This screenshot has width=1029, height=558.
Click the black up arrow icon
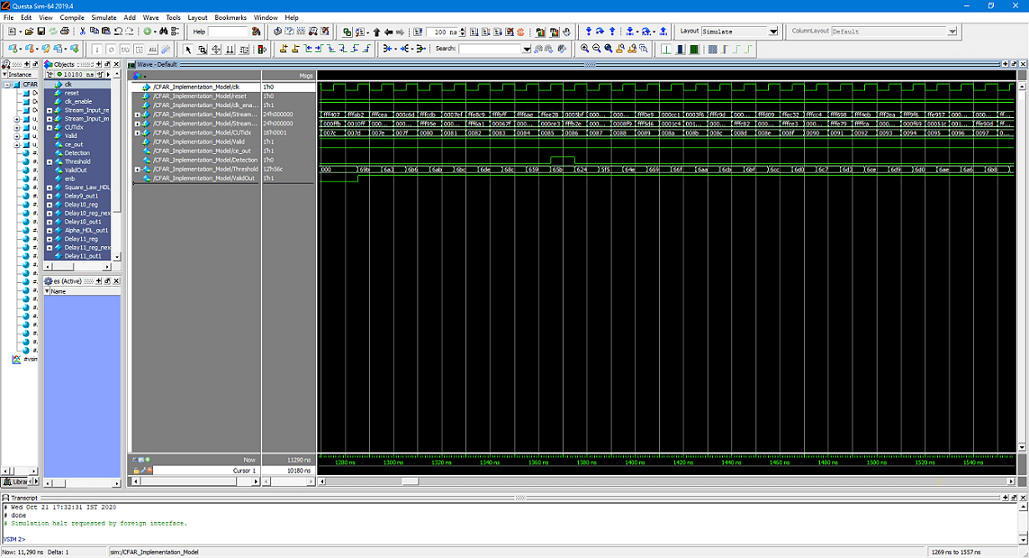click(377, 32)
